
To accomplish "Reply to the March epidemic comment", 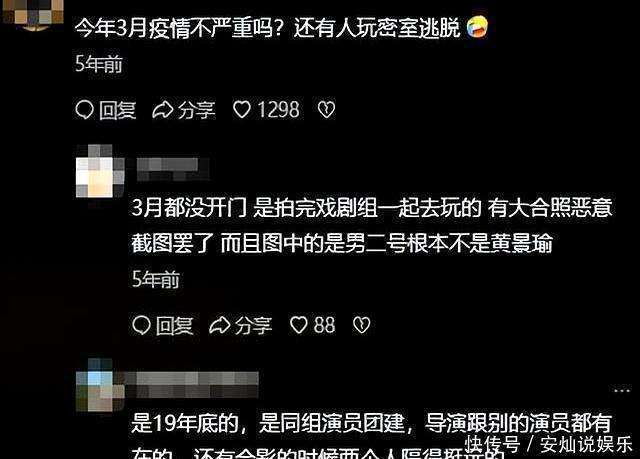I will [x=106, y=110].
